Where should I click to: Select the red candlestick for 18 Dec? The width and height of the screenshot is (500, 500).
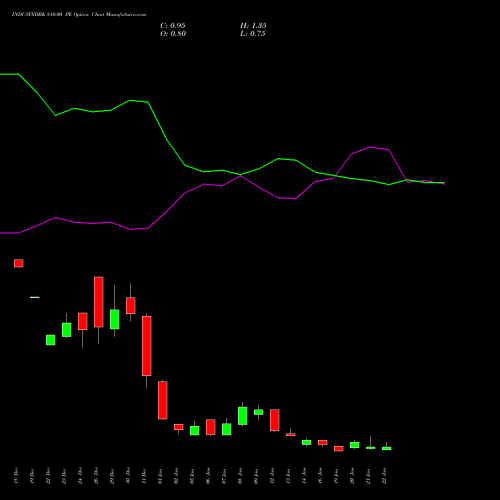[x=19, y=263]
